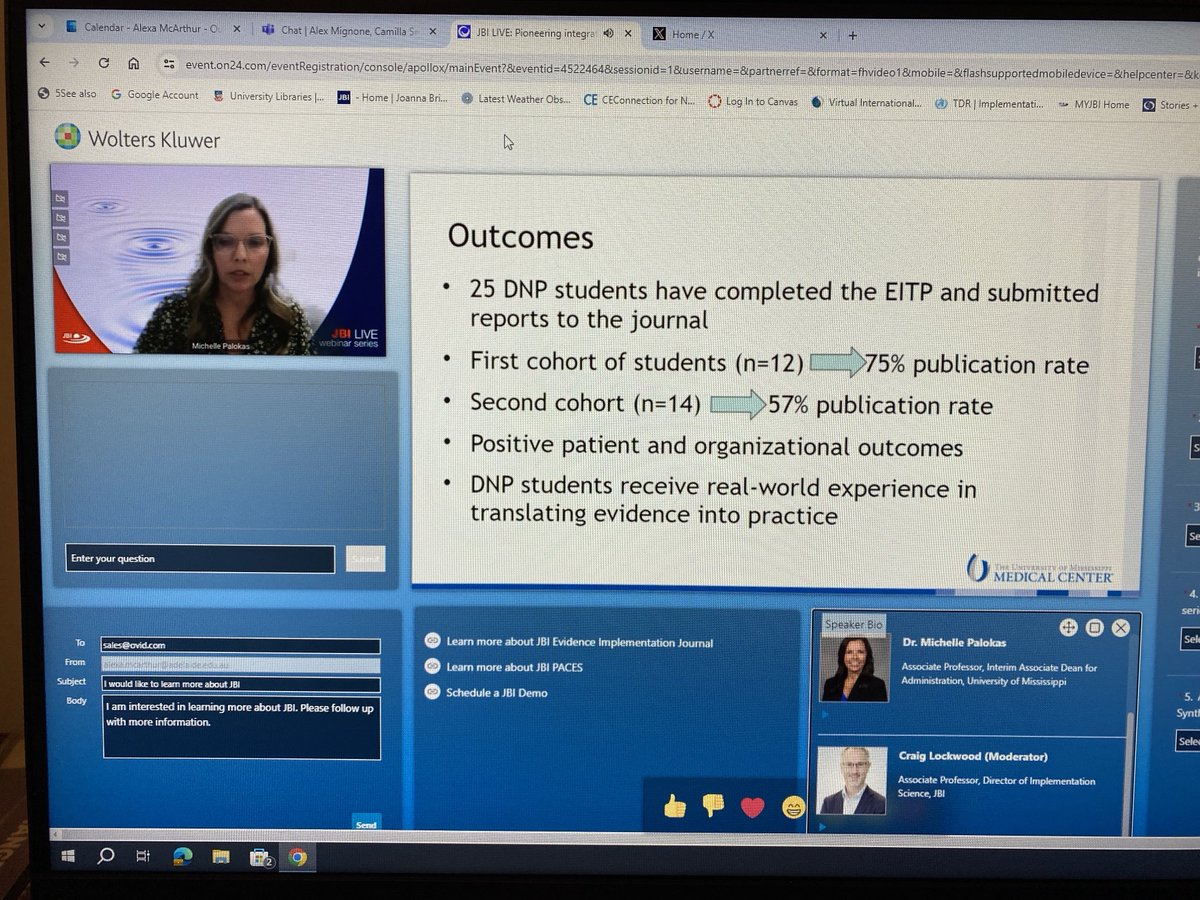Open a new browser tab
This screenshot has height=900, width=1200.
853,34
